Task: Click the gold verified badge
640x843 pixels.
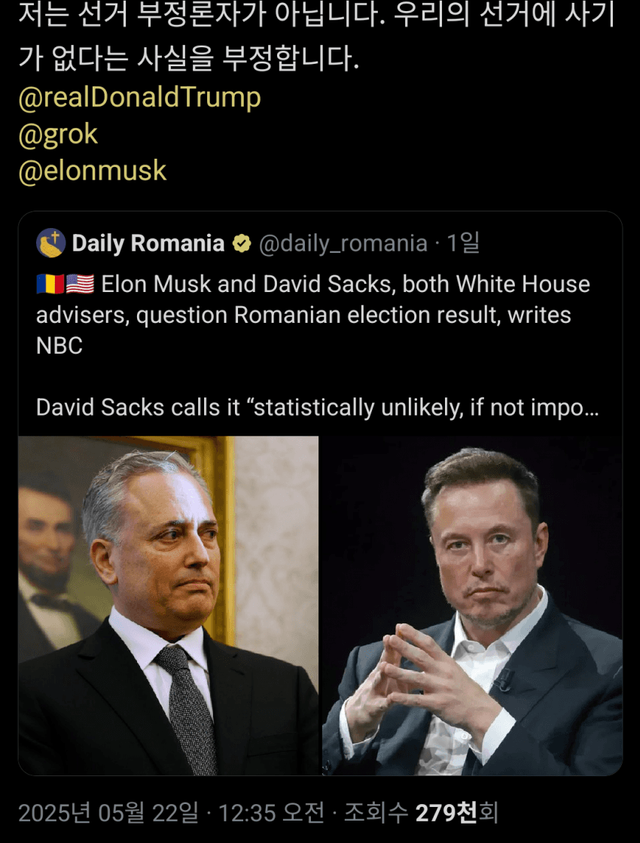Action: (x=242, y=243)
